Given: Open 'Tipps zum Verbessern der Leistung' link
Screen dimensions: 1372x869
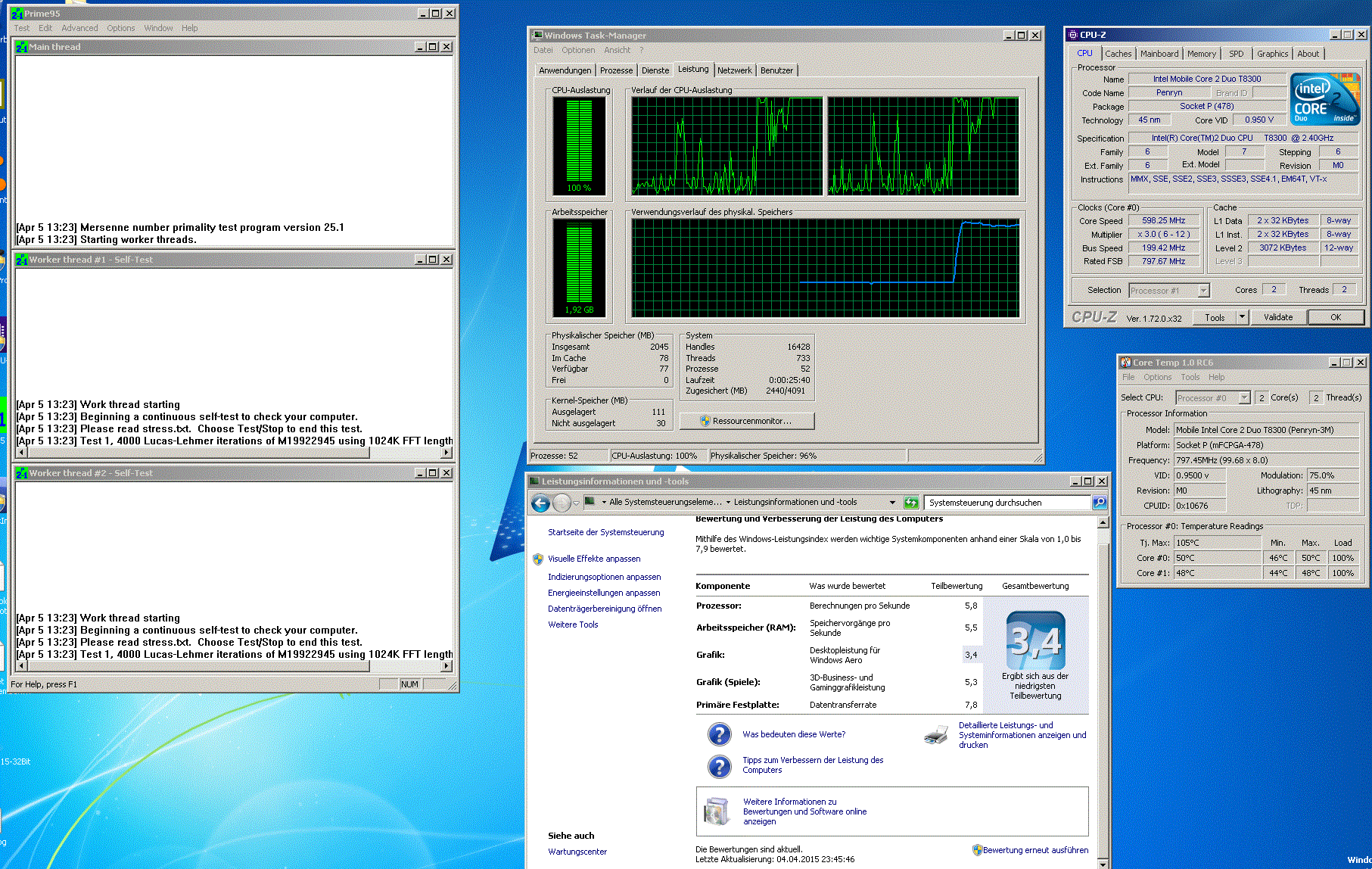Looking at the screenshot, I should [813, 765].
